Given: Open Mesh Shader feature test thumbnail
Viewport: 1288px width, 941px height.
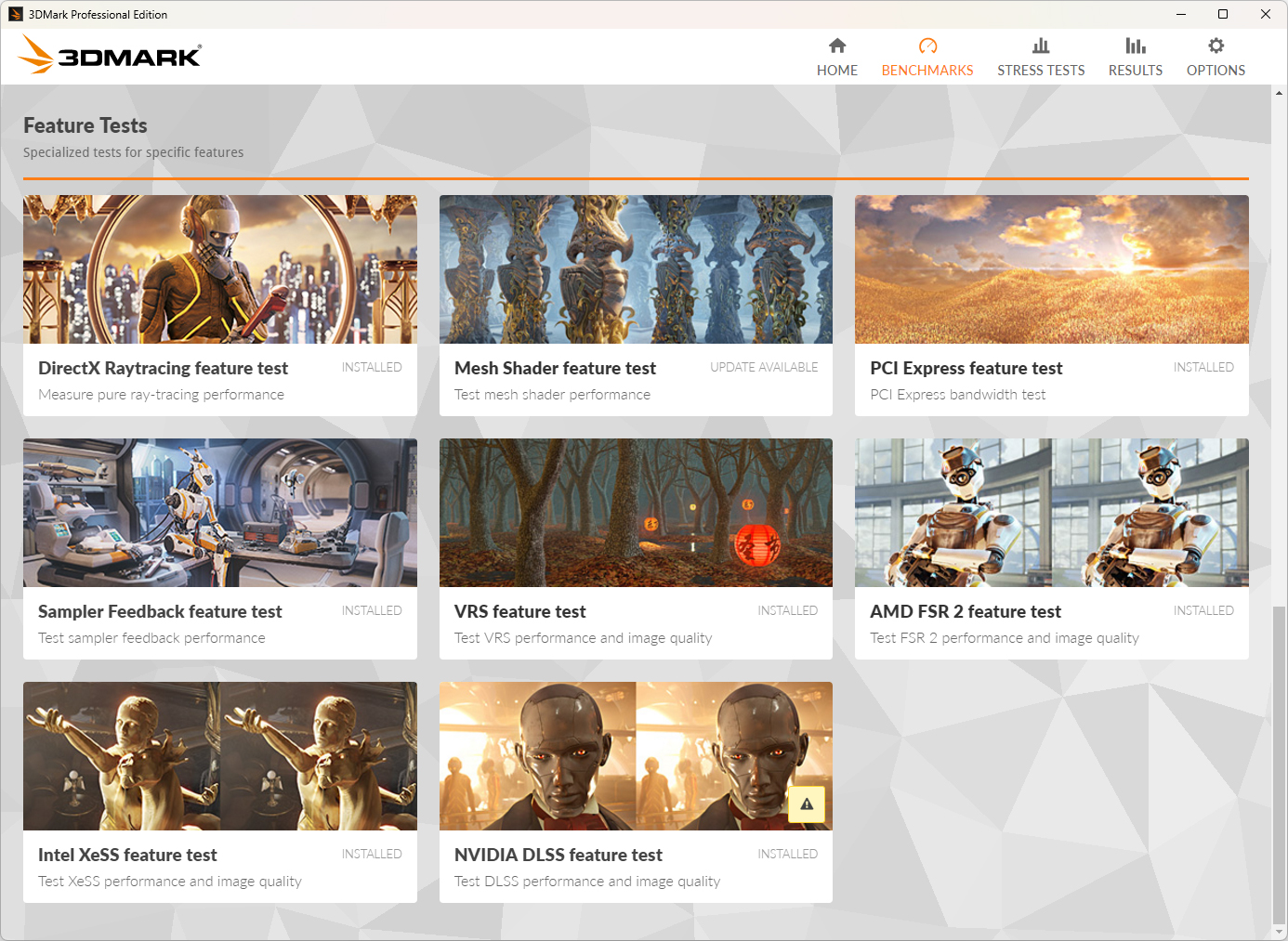Looking at the screenshot, I should [636, 269].
